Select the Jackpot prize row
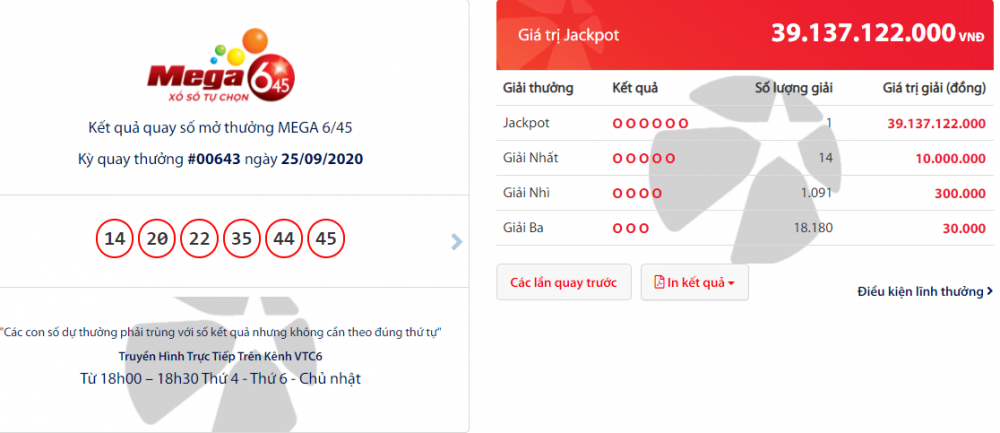This screenshot has width=1000, height=433. (x=745, y=123)
